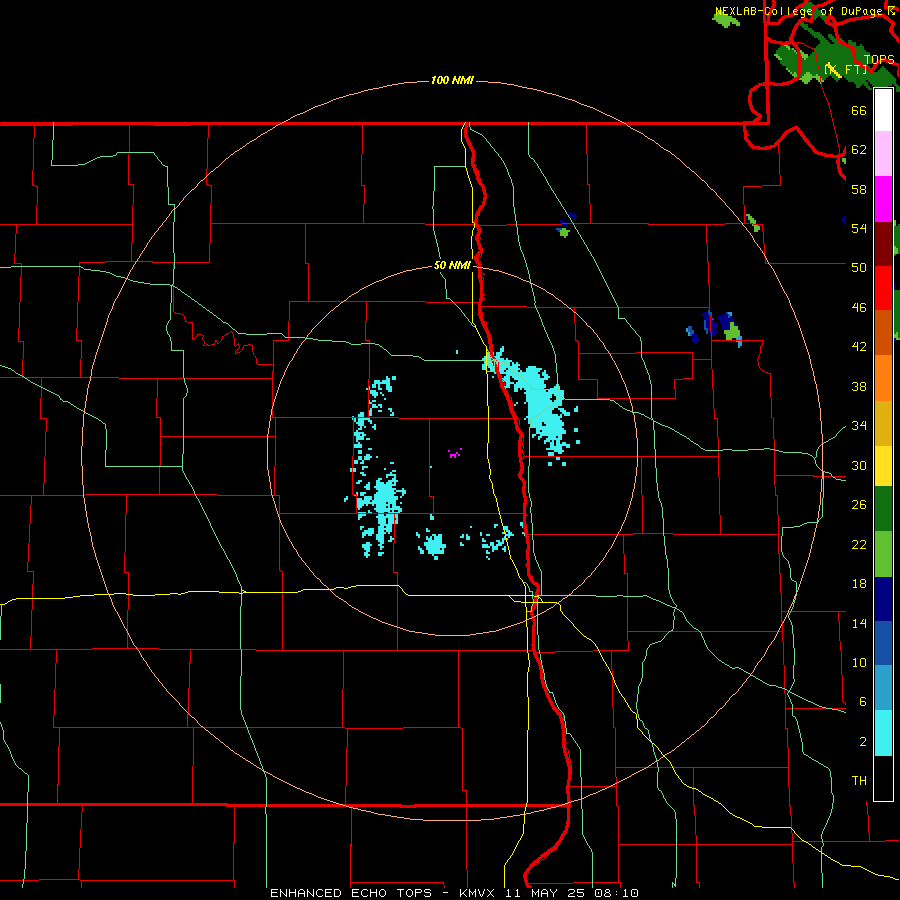Click the "50 NMI" range ring label
The height and width of the screenshot is (900, 900).
[452, 265]
